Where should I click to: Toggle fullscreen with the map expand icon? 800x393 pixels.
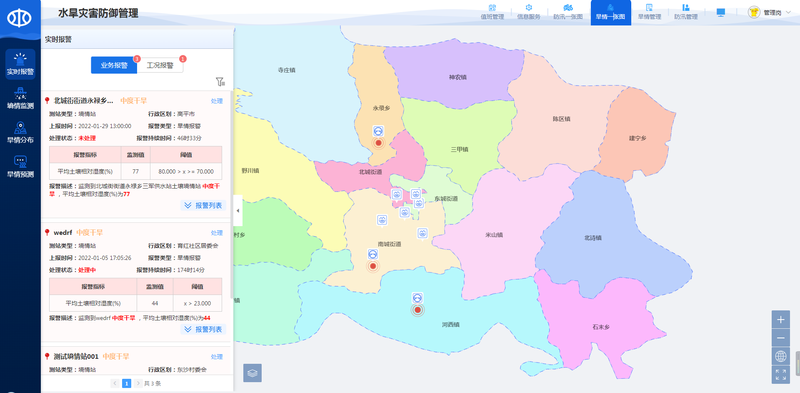(780, 375)
